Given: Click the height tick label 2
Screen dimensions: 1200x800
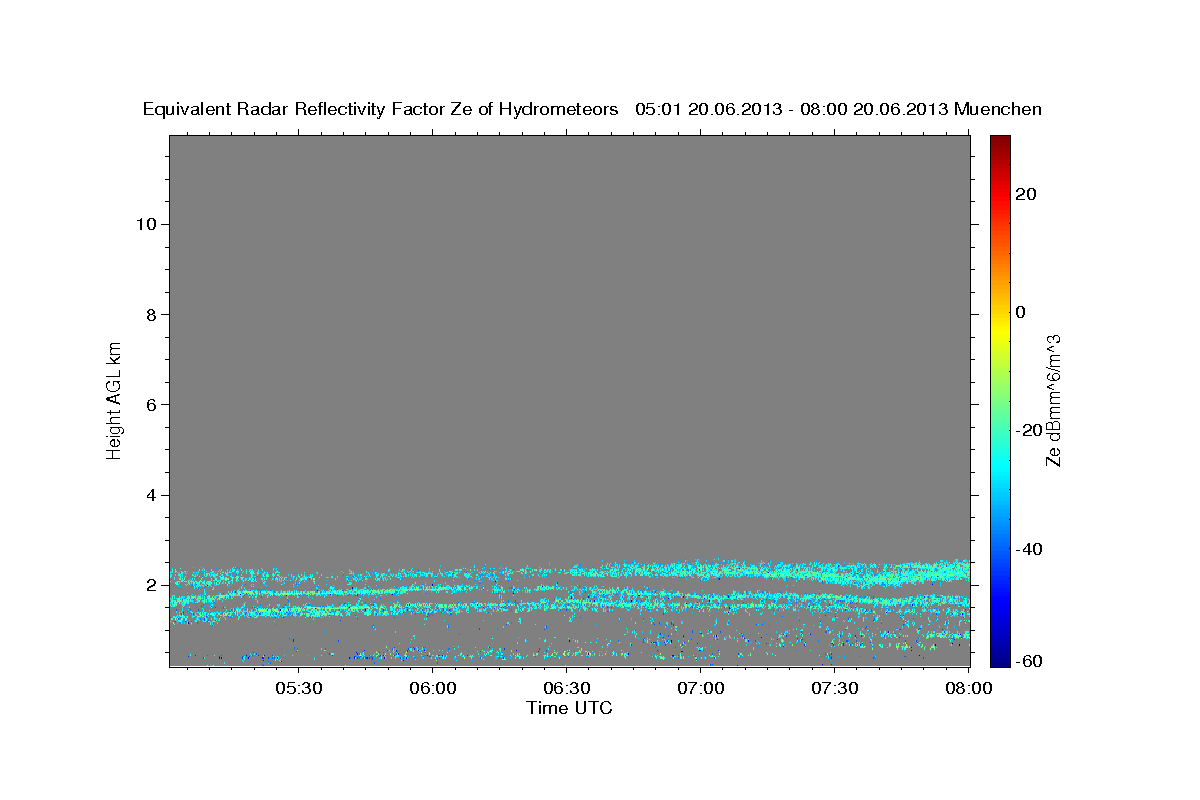Looking at the screenshot, I should (149, 585).
